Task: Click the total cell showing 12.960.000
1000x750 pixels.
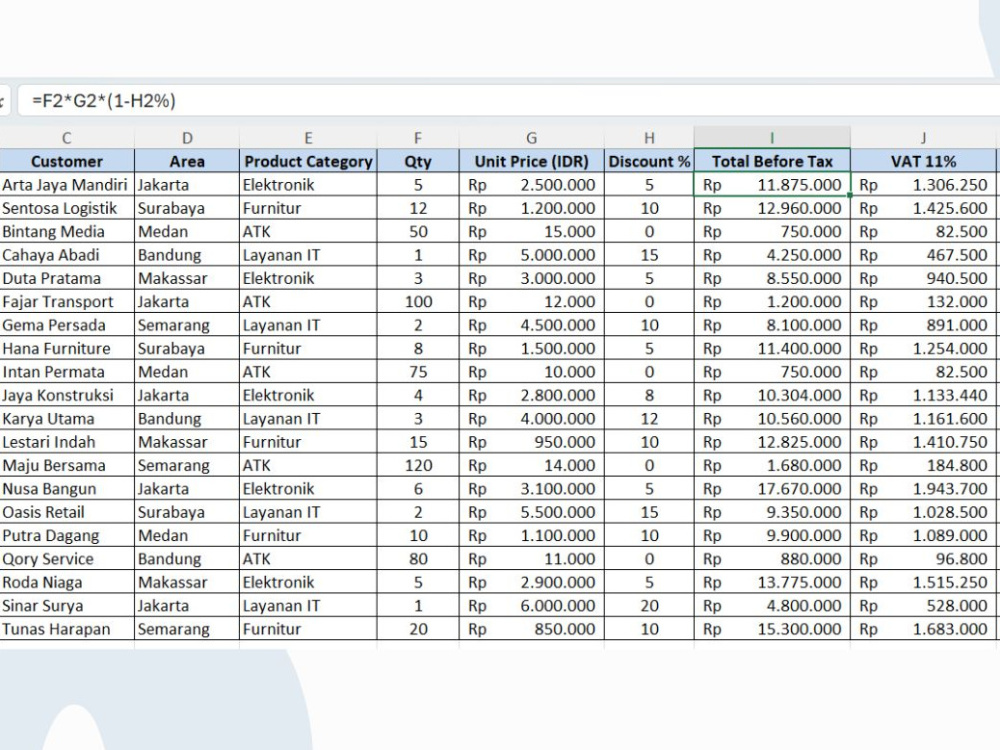Action: pyautogui.click(x=772, y=209)
